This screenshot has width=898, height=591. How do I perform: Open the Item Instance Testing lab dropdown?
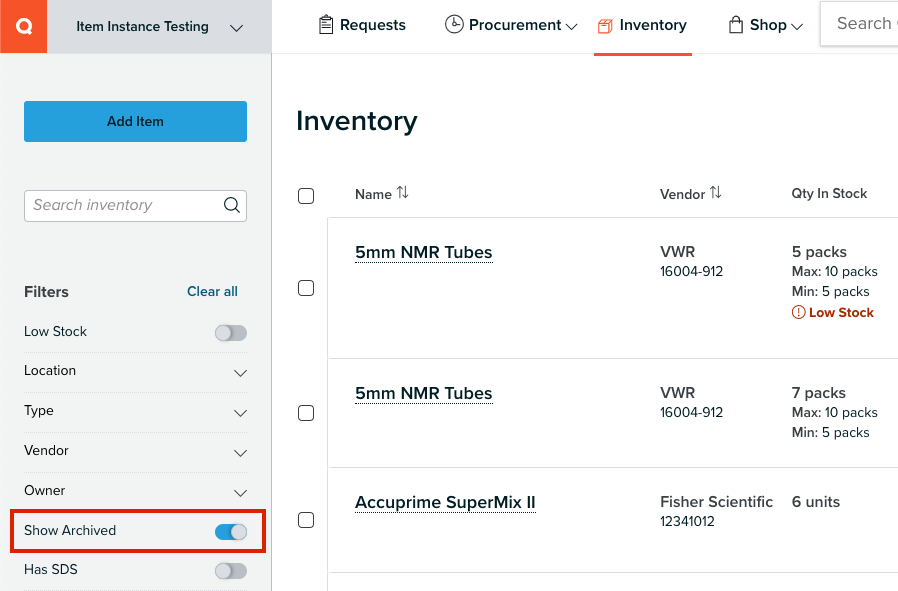[x=159, y=27]
